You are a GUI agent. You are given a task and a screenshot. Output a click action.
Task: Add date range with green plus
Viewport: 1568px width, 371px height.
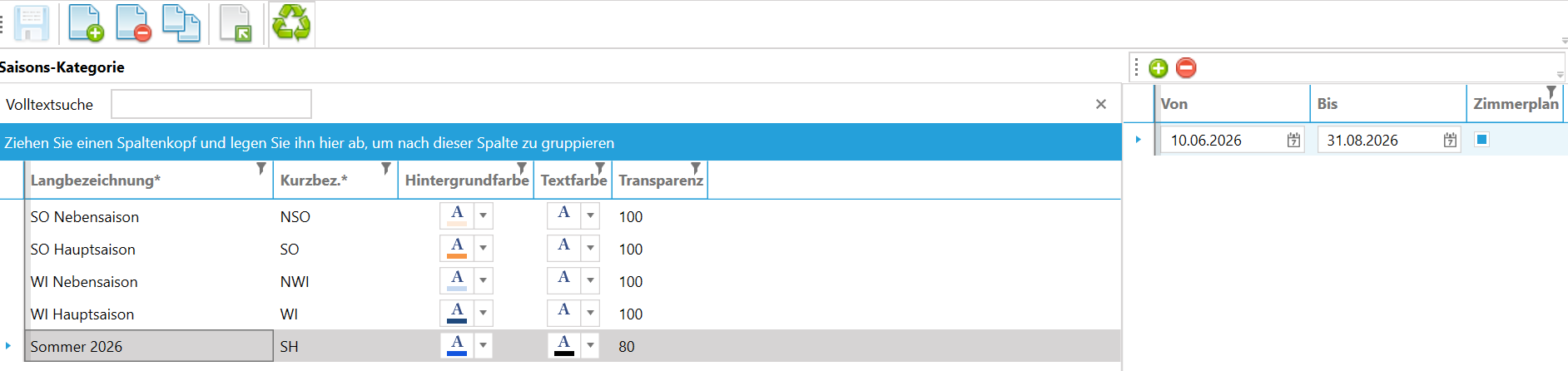pyautogui.click(x=1159, y=68)
